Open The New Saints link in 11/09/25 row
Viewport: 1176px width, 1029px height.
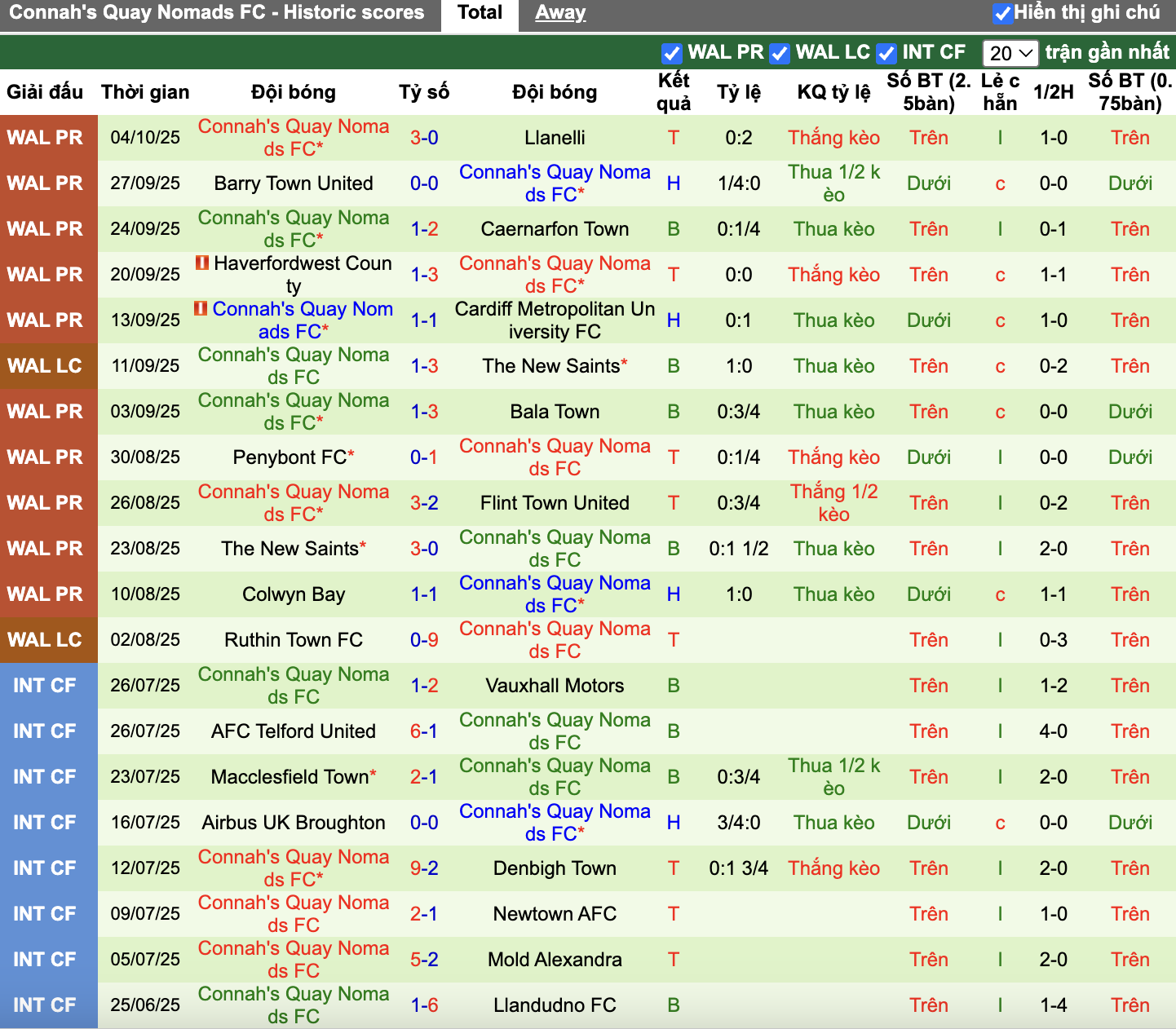coord(551,366)
